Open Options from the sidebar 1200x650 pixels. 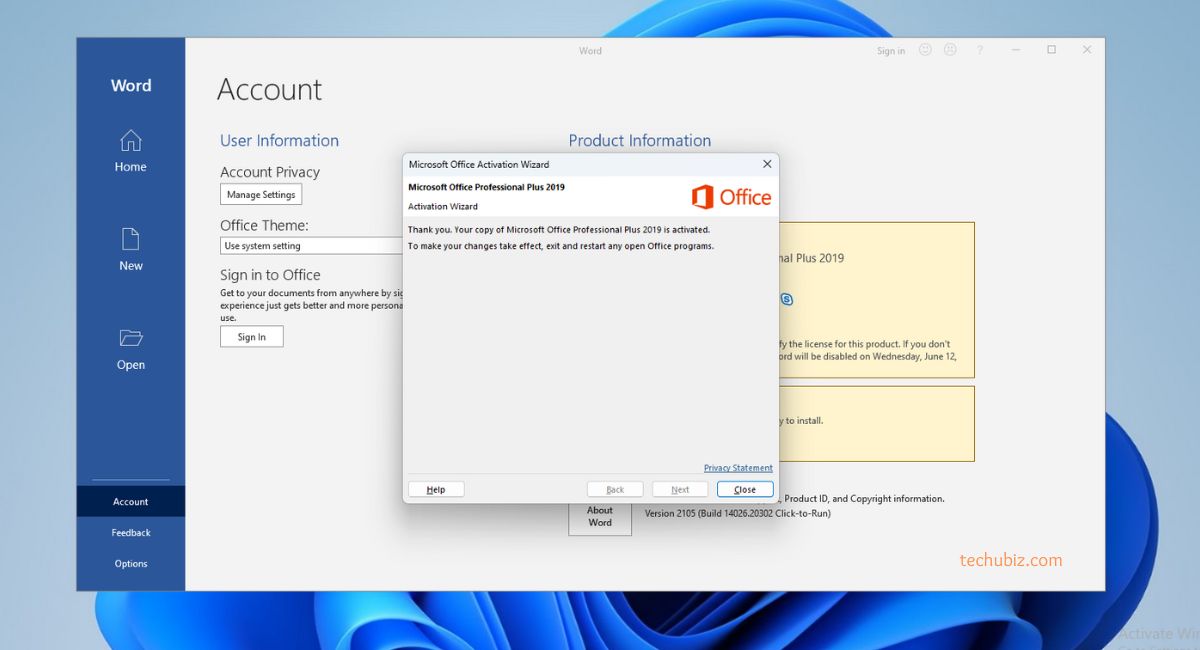(x=130, y=564)
